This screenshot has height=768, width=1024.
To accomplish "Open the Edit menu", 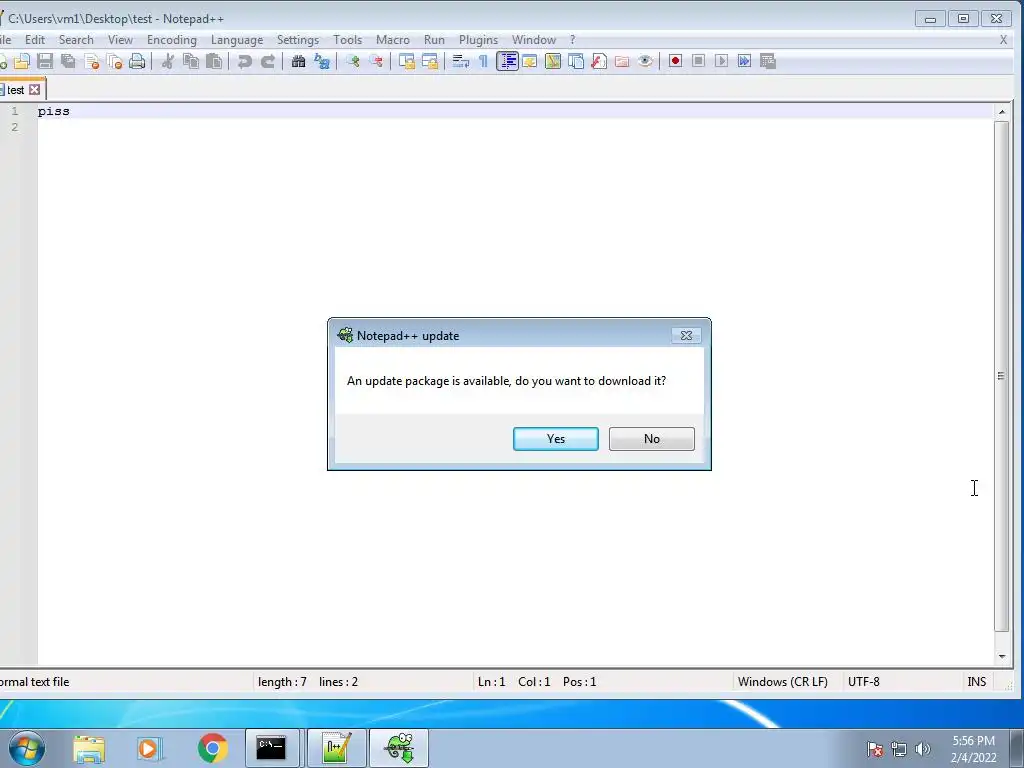I will coord(35,40).
